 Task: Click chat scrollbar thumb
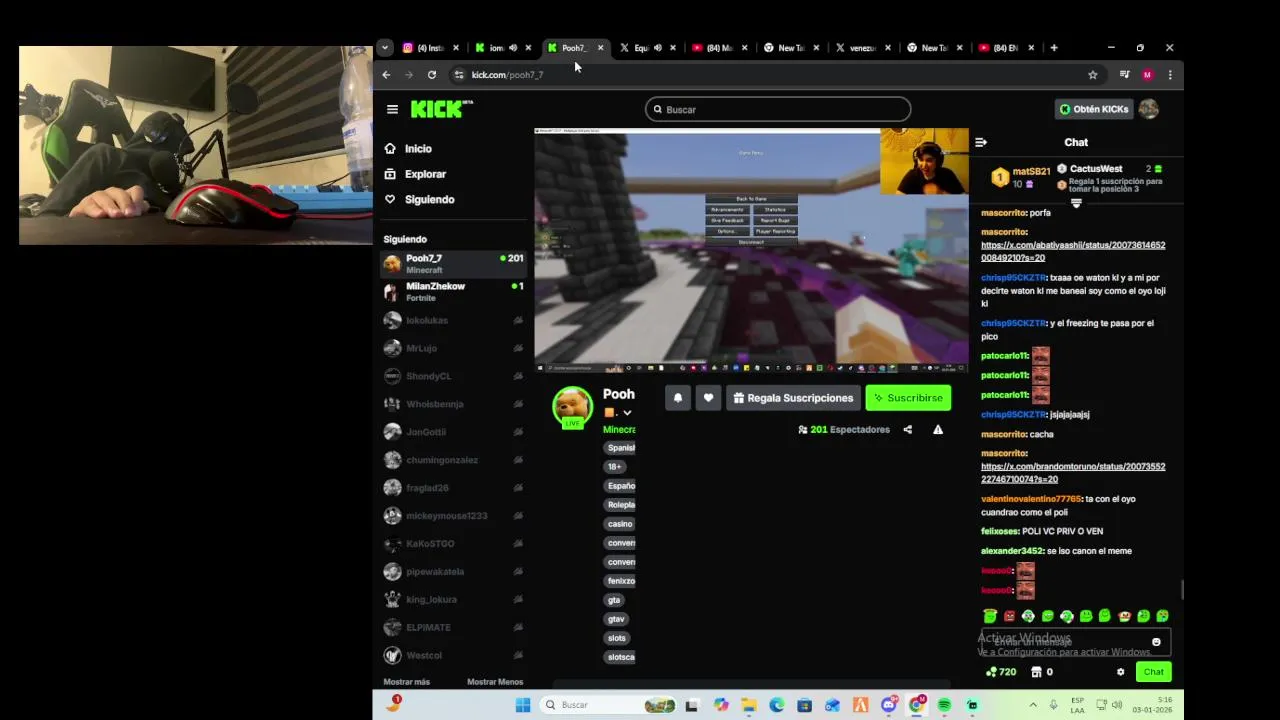[1181, 590]
